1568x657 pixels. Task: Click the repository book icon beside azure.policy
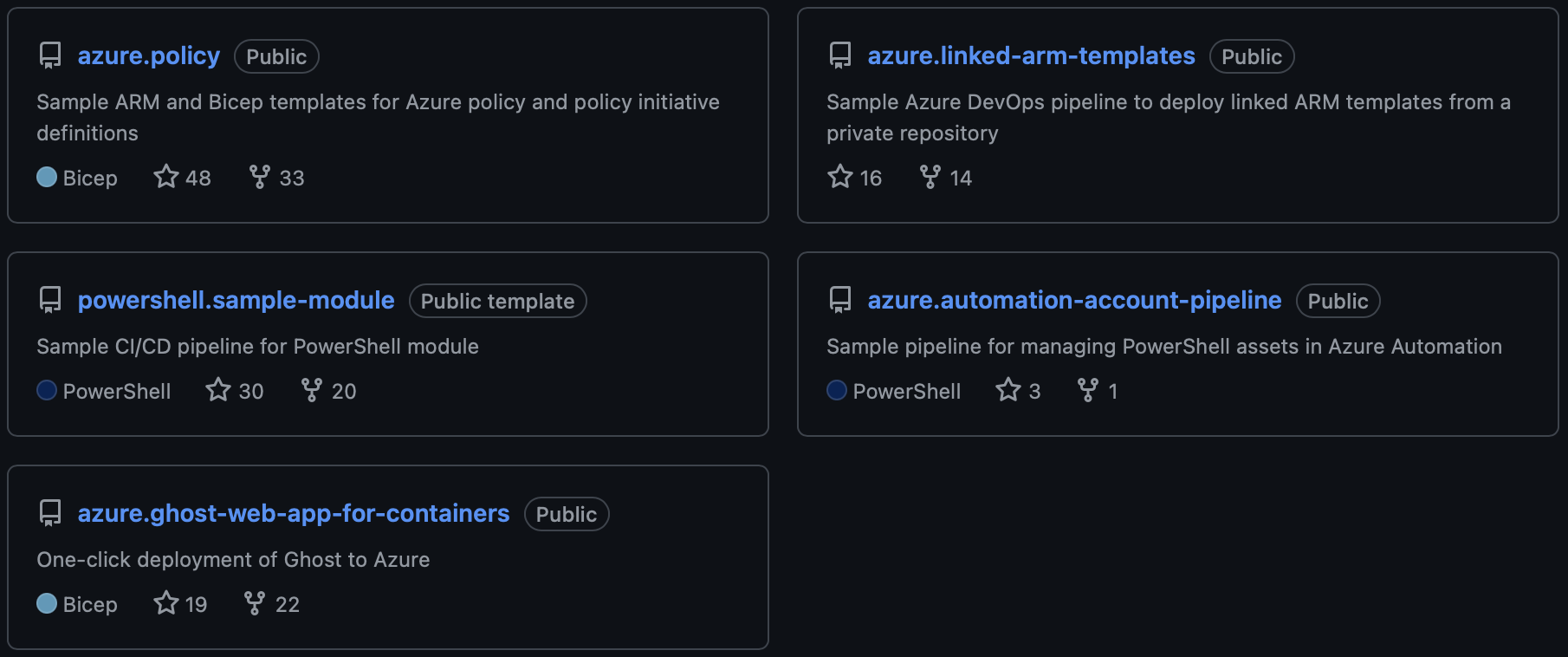pos(49,55)
